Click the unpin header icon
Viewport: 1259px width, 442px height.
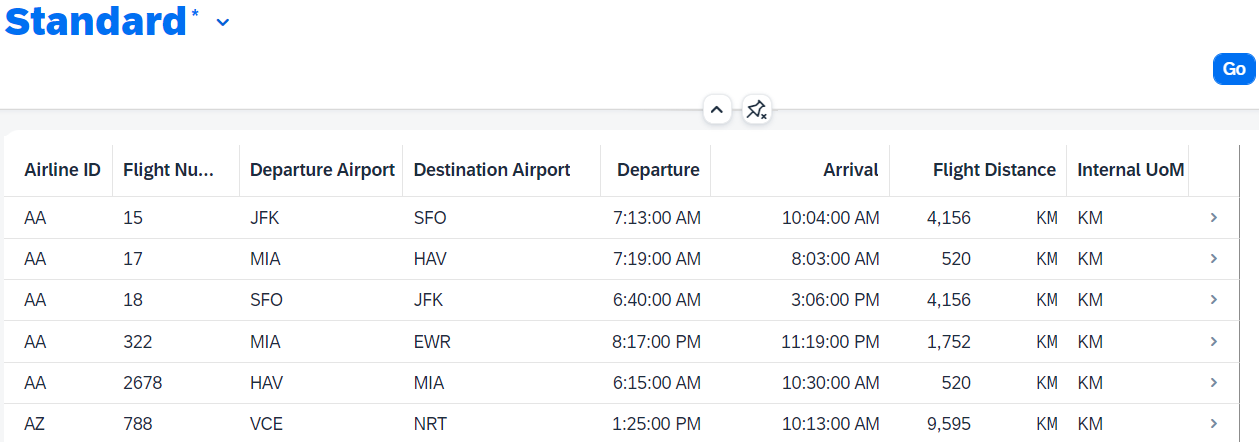756,110
